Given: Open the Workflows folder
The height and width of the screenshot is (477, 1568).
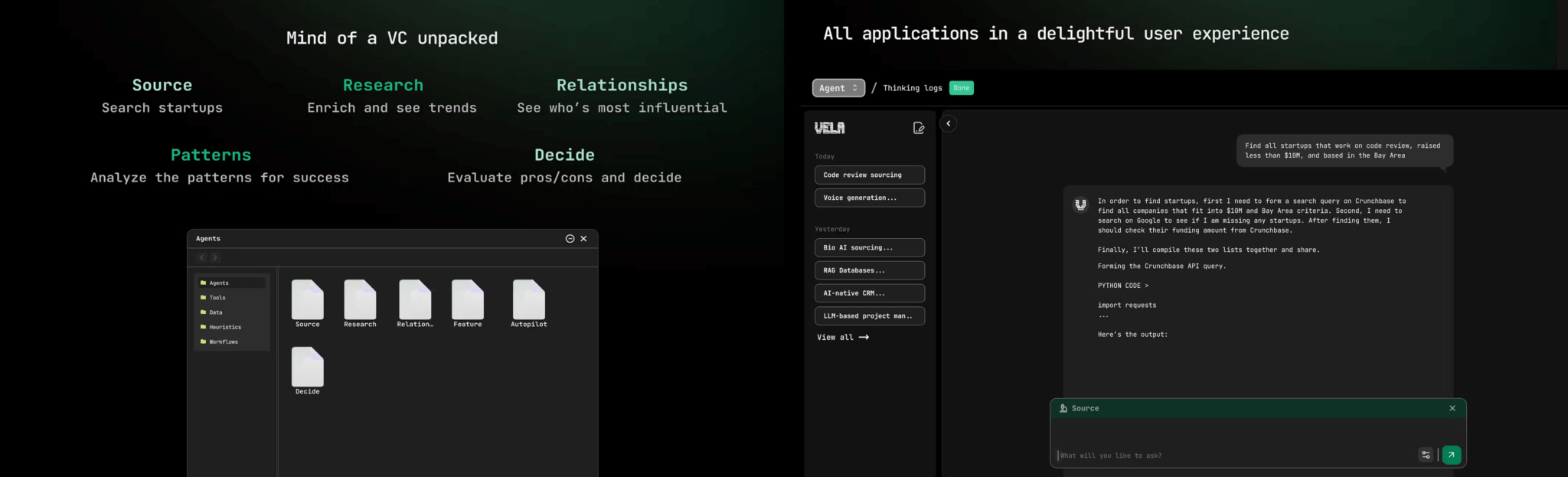Looking at the screenshot, I should click(223, 341).
